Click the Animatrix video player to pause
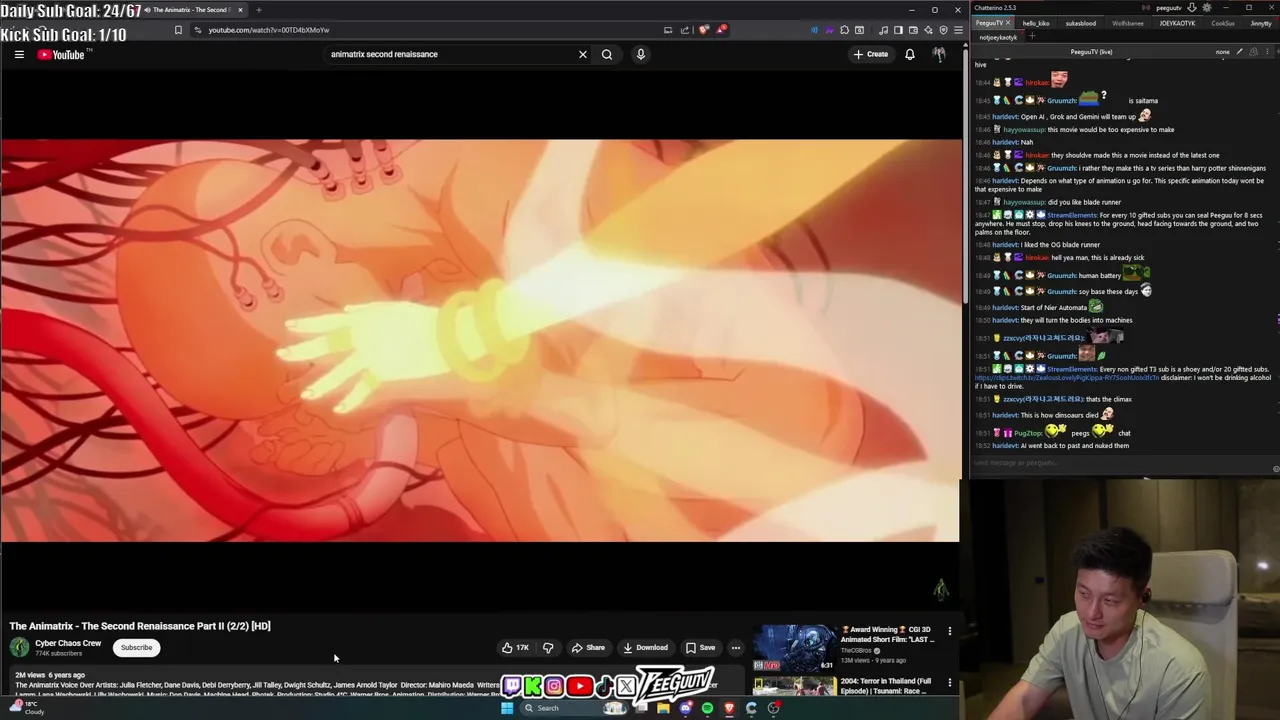Screen dimensions: 1280x720 click(480, 340)
